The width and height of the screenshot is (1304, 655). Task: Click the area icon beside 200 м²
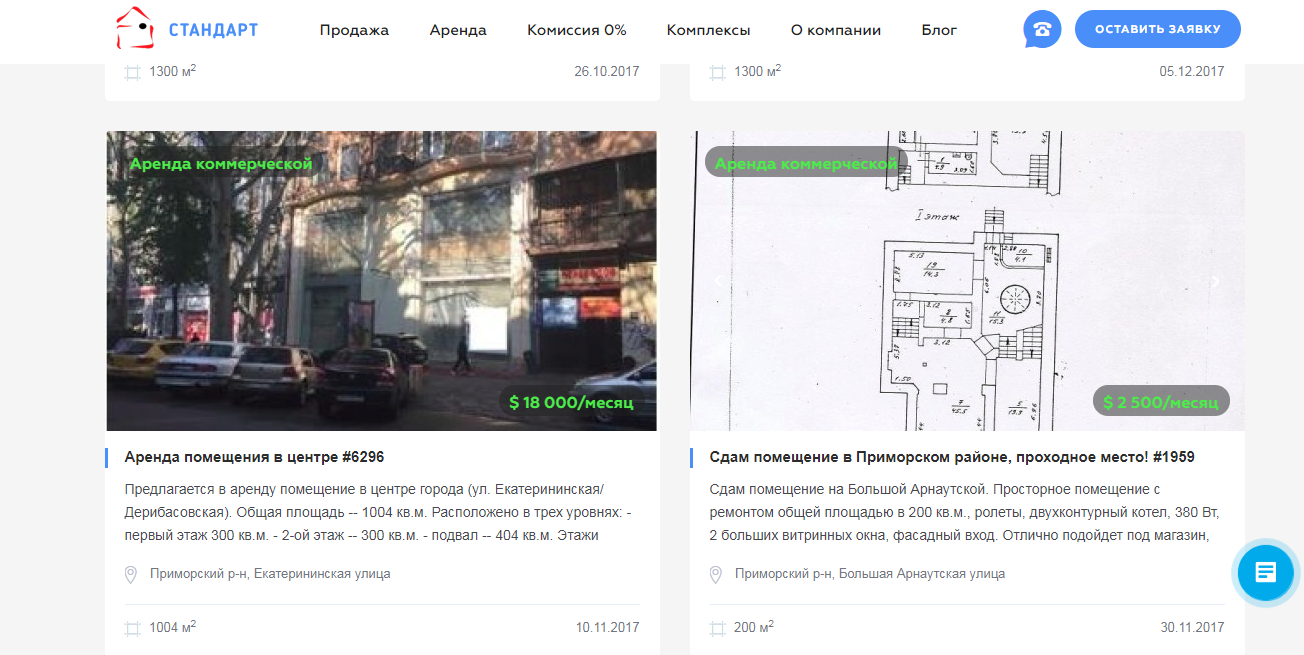(x=717, y=628)
